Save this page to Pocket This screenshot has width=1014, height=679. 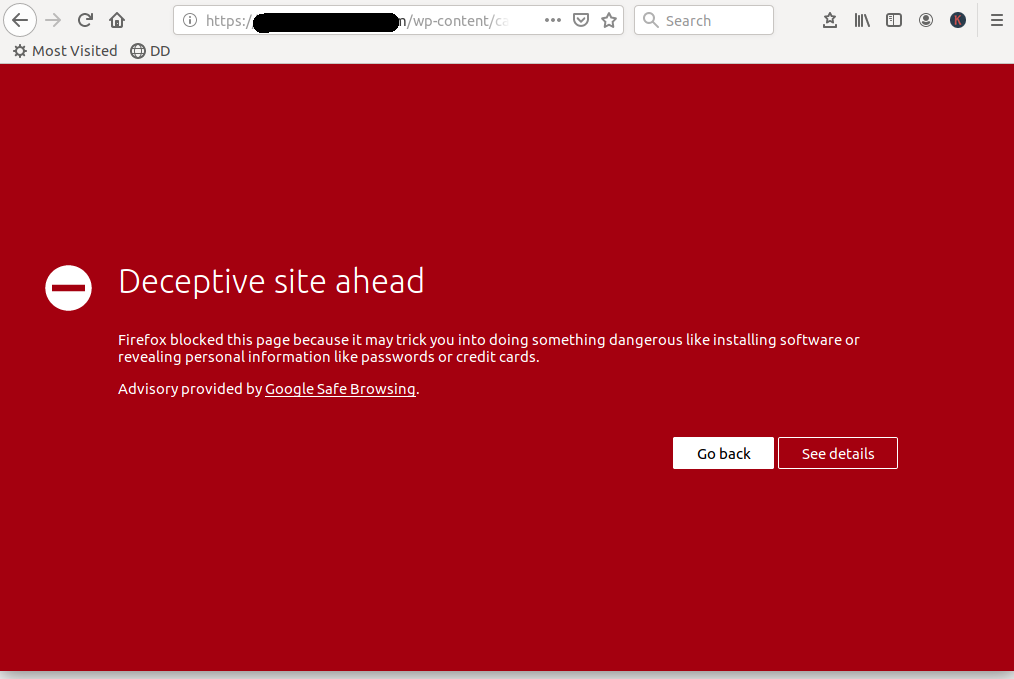(x=581, y=20)
